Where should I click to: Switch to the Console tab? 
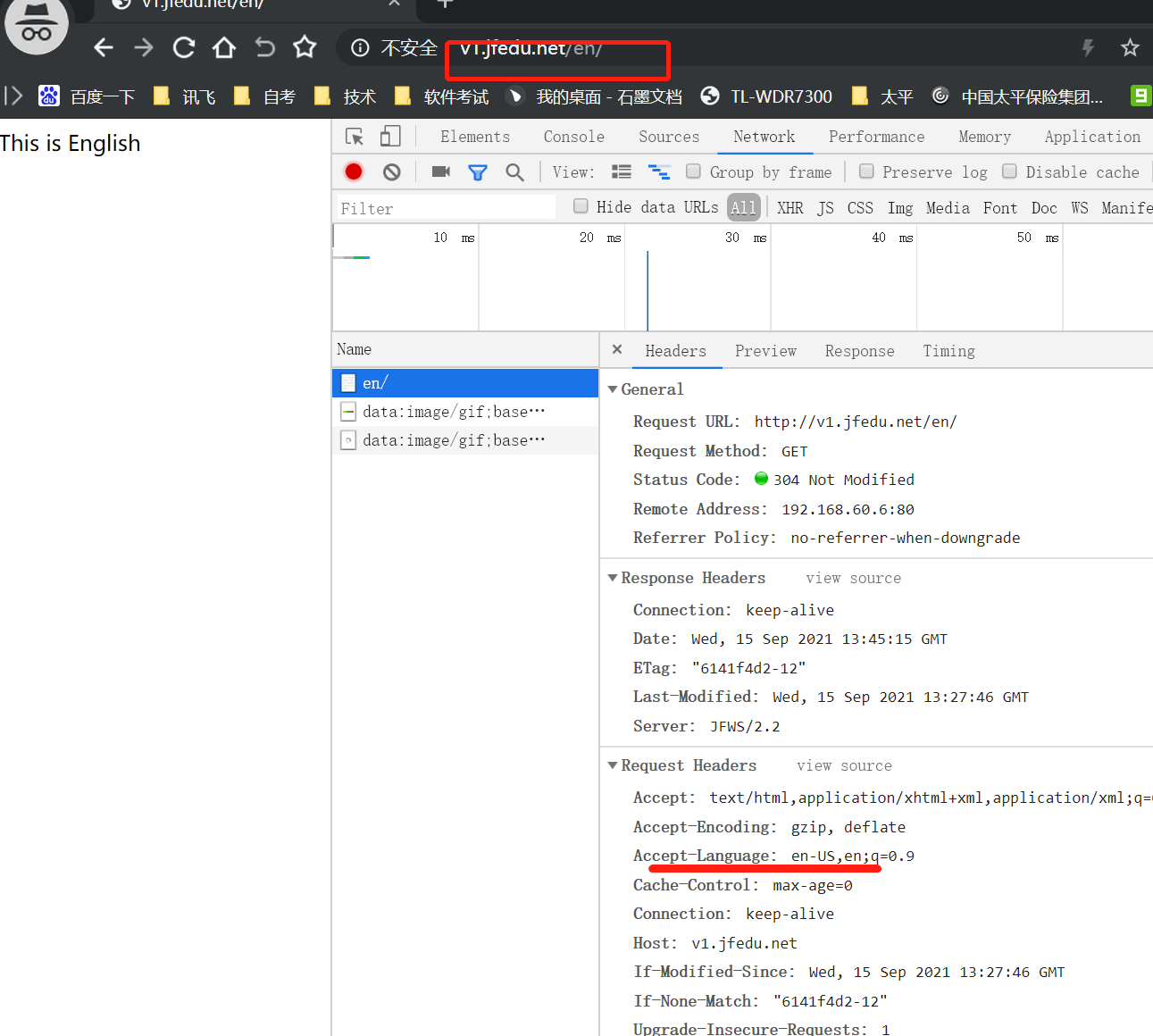click(x=574, y=137)
